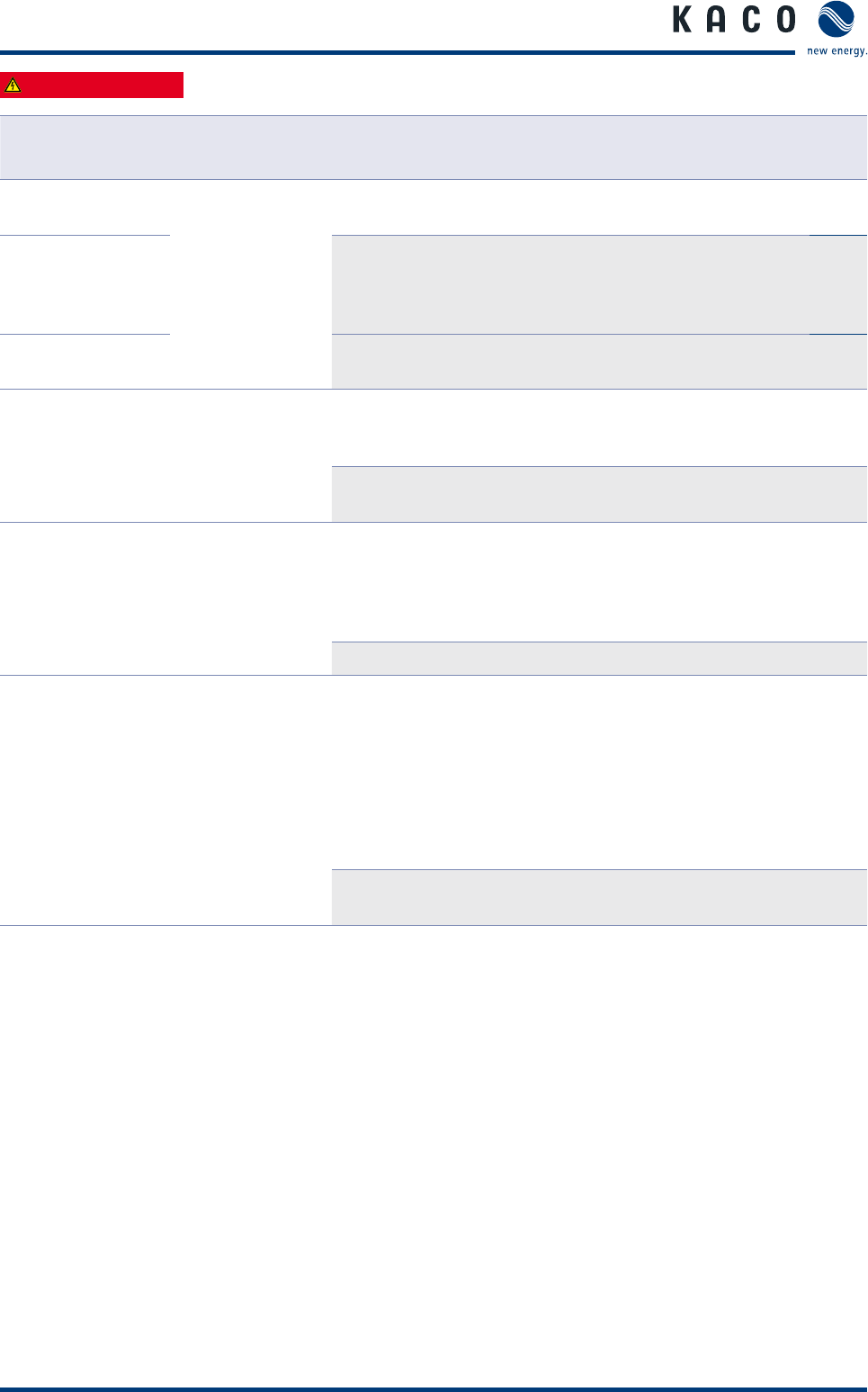Select the last grey cell ending the table
Viewport: 868px width, 1392px height.
click(599, 897)
